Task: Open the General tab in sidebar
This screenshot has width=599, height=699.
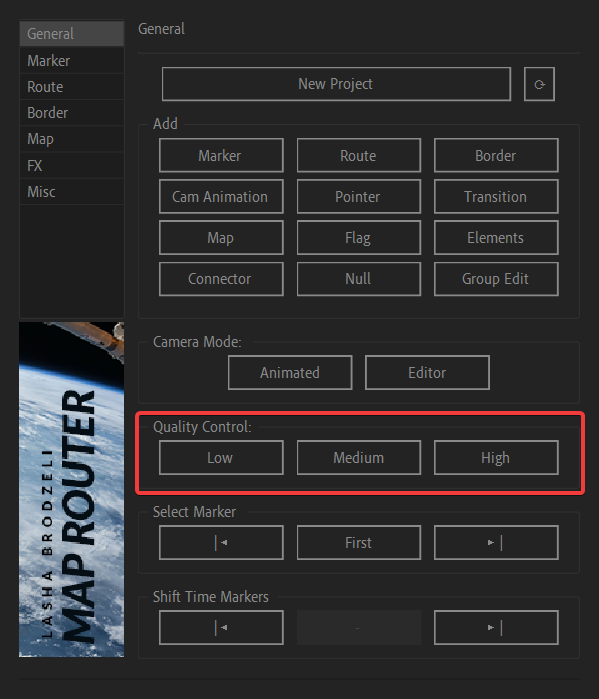Action: click(72, 33)
